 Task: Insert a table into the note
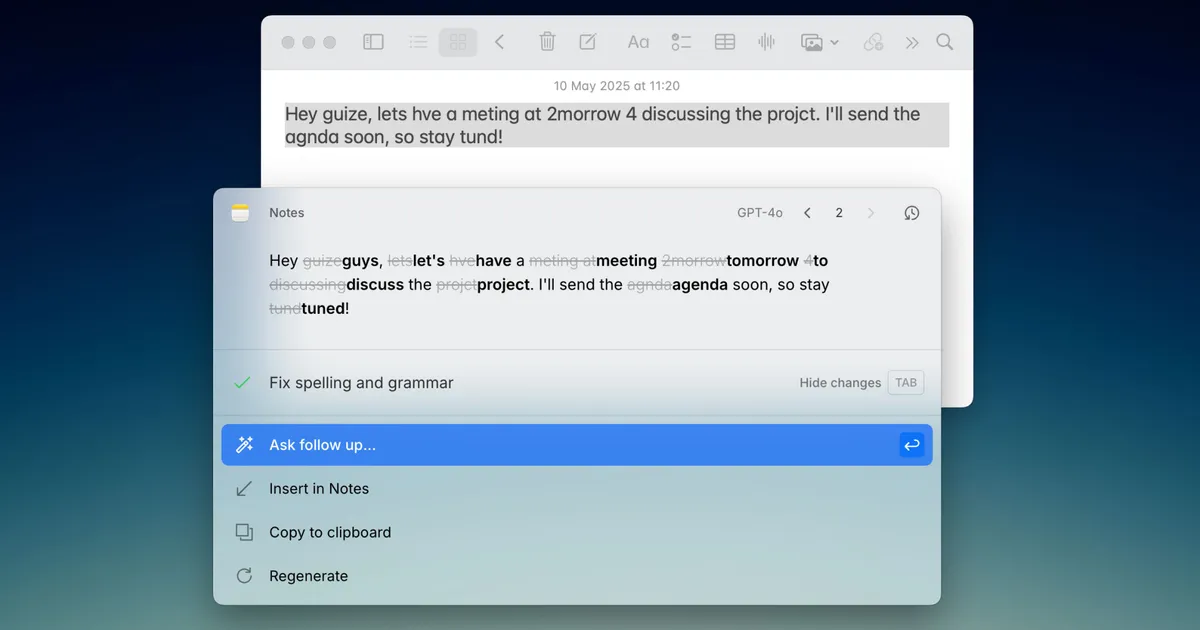coord(725,42)
